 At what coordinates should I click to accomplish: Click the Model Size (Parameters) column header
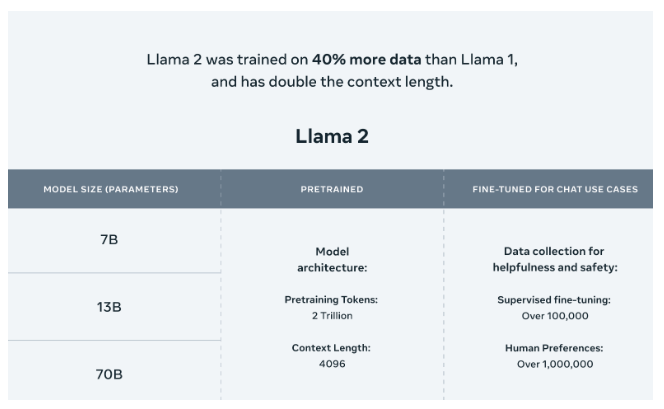[x=111, y=189]
